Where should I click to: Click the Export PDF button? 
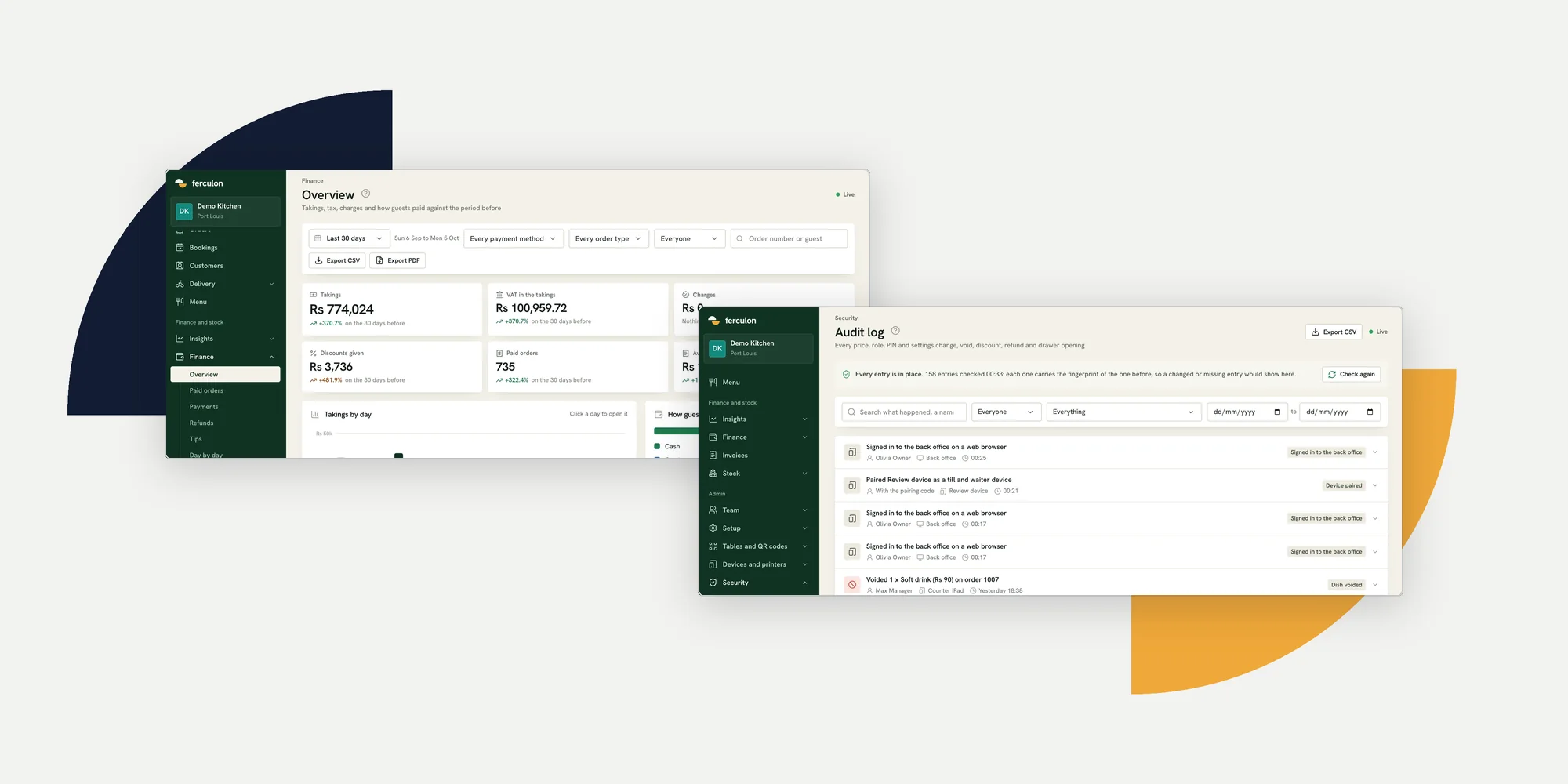pyautogui.click(x=397, y=260)
